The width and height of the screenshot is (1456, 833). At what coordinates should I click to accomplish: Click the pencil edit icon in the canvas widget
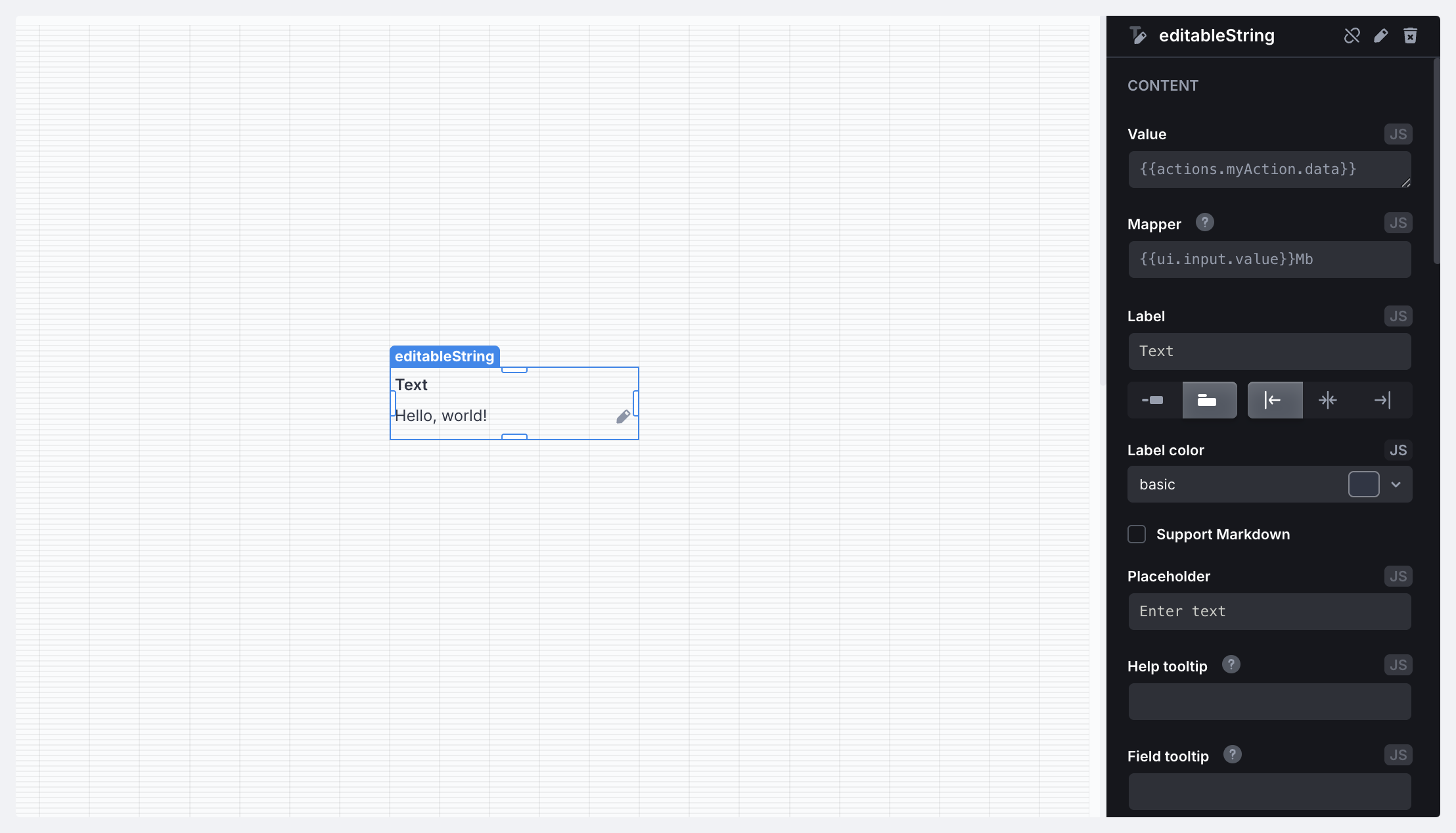624,416
